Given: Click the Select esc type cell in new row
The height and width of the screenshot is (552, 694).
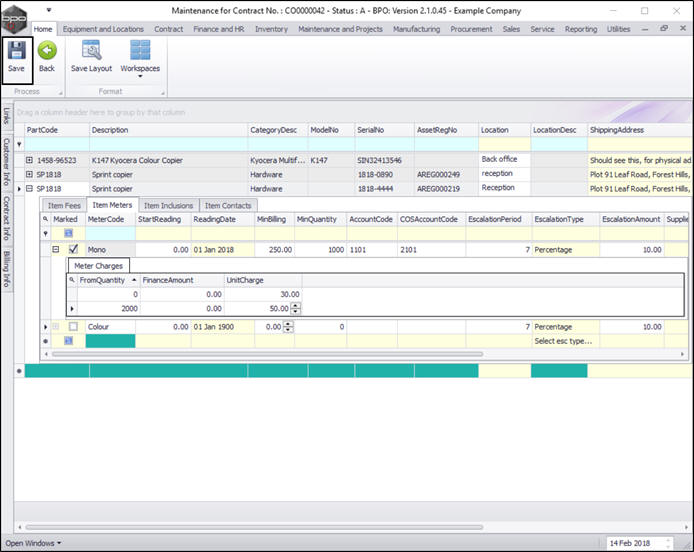Looking at the screenshot, I should [x=565, y=341].
